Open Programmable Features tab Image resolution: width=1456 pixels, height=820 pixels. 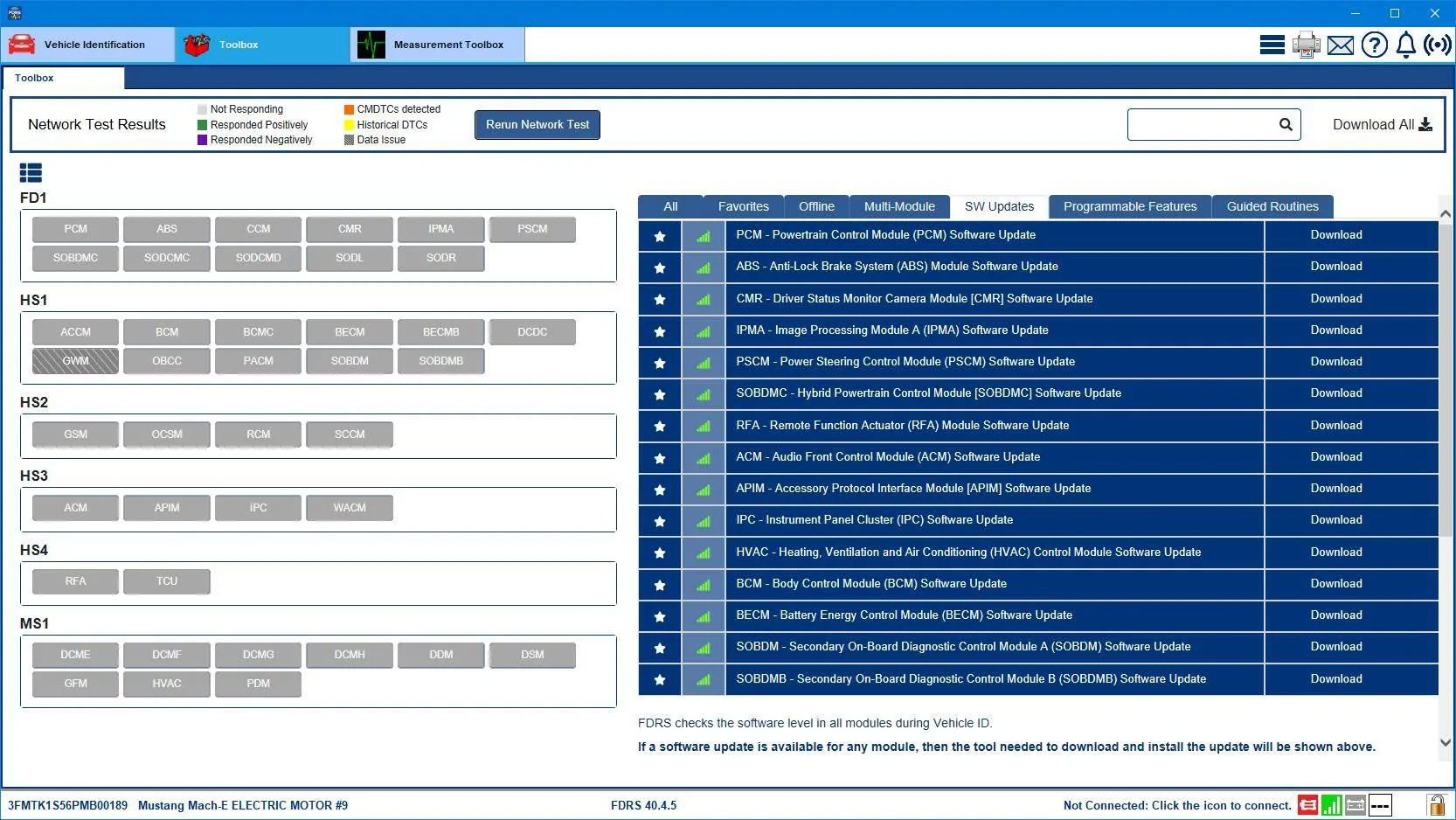coord(1130,206)
